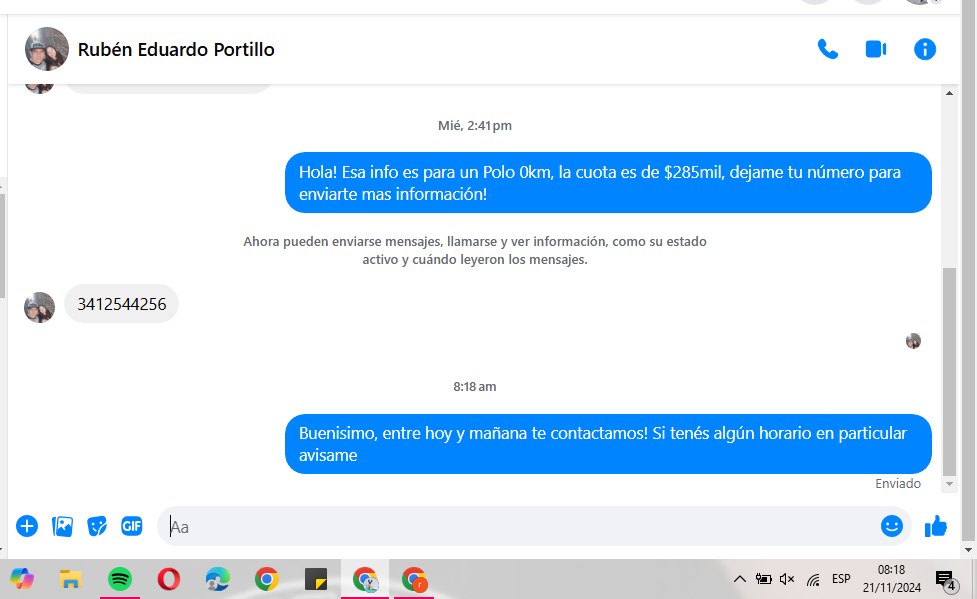The image size is (977, 599).
Task: Open File Explorer from taskbar
Action: tap(70, 579)
